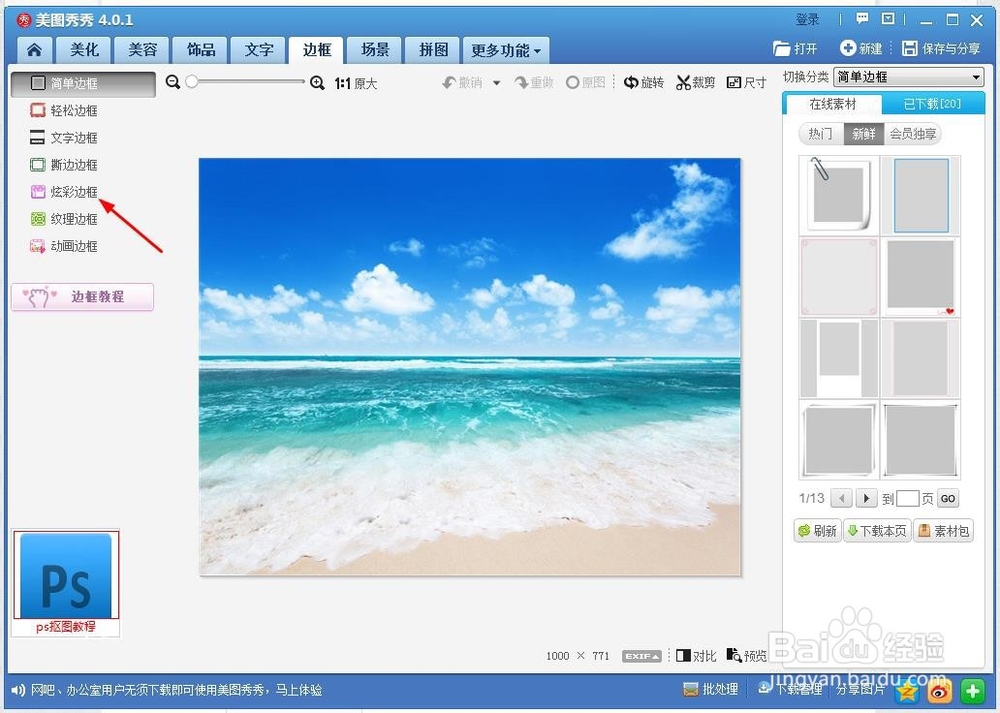Select the 新鲜 filter
Screen dimensions: 1000x713
(x=864, y=134)
